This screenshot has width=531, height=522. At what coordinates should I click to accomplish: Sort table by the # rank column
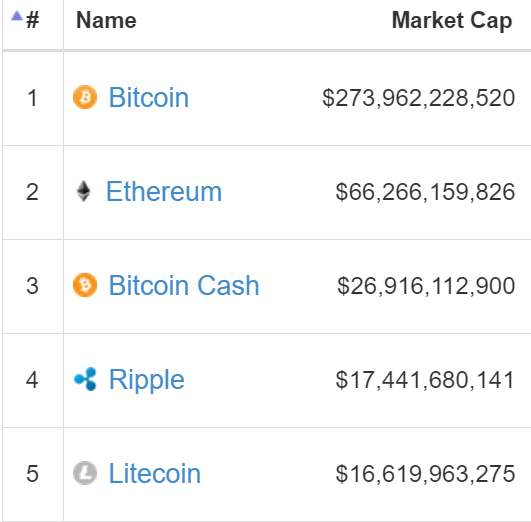click(x=33, y=20)
